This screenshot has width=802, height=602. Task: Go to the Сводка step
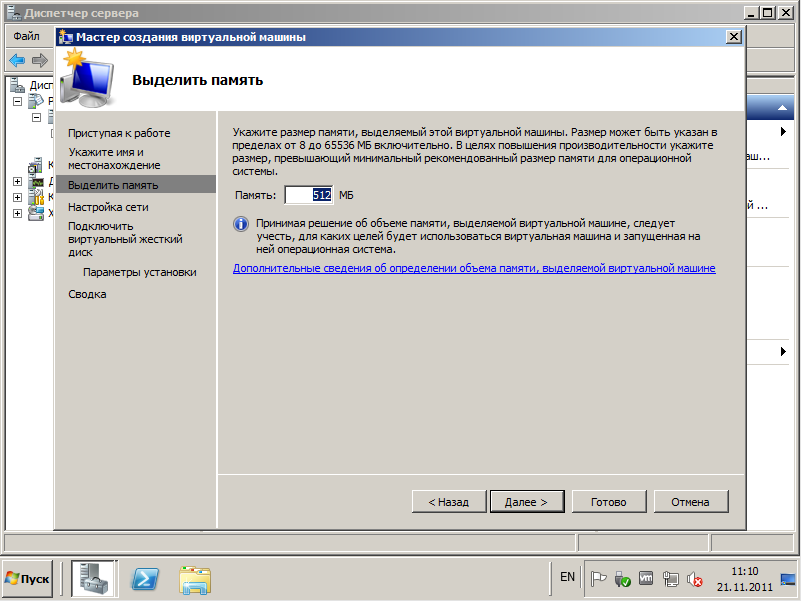click(x=87, y=294)
